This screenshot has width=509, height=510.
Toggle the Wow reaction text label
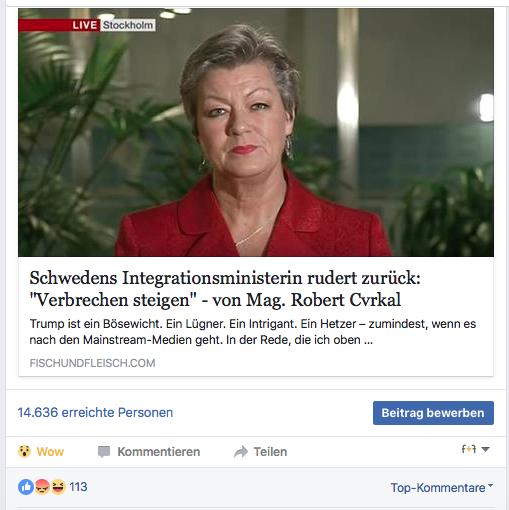click(50, 452)
